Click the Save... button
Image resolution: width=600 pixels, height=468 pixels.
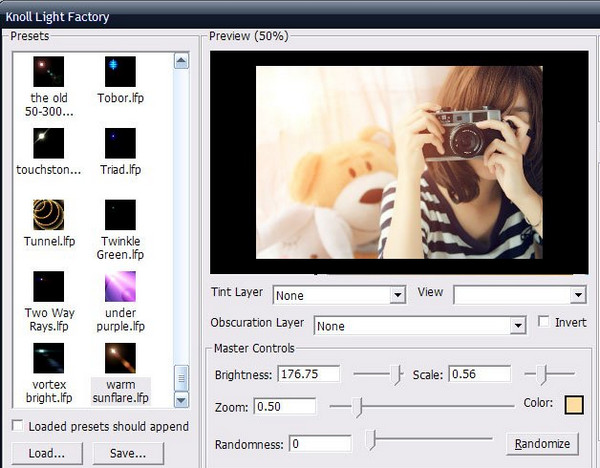tap(127, 453)
